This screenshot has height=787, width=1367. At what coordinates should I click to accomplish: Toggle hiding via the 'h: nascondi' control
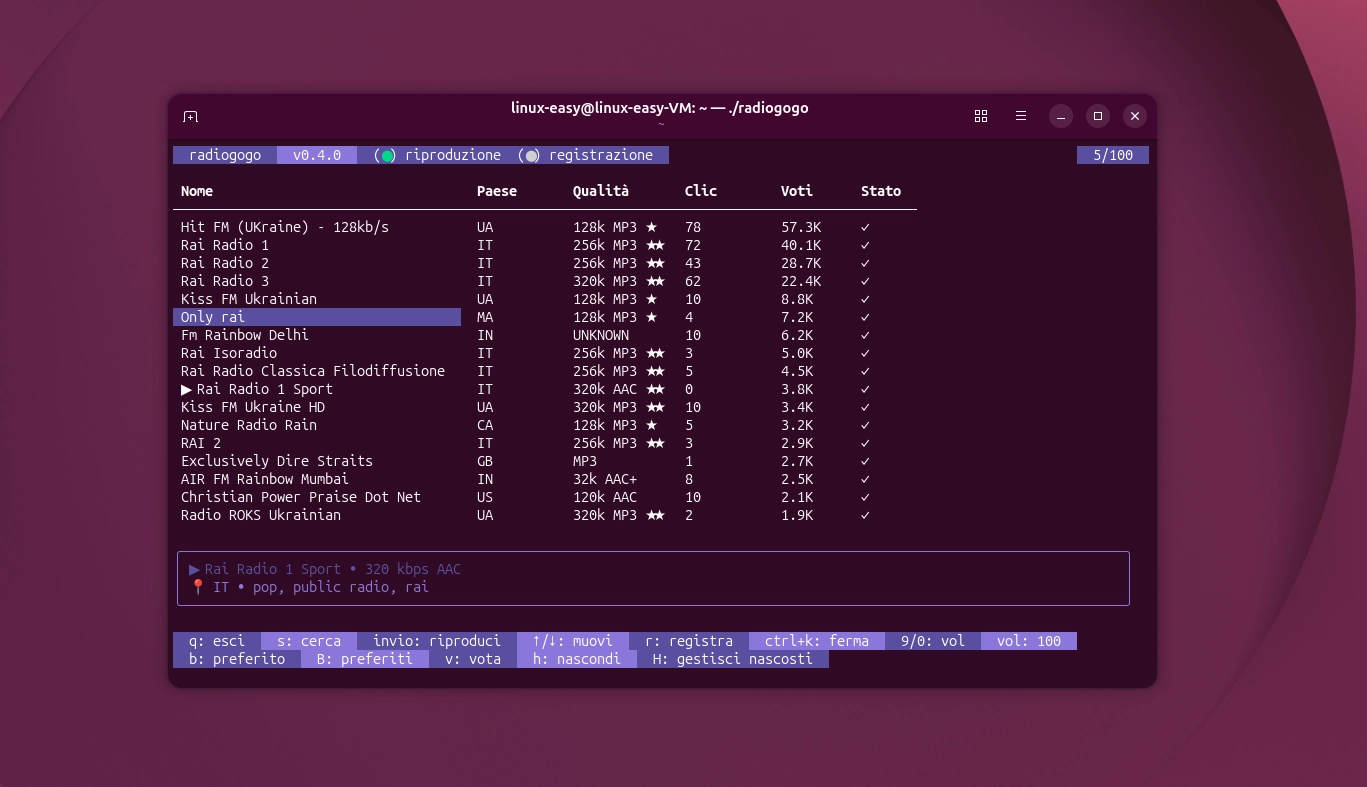pos(576,658)
